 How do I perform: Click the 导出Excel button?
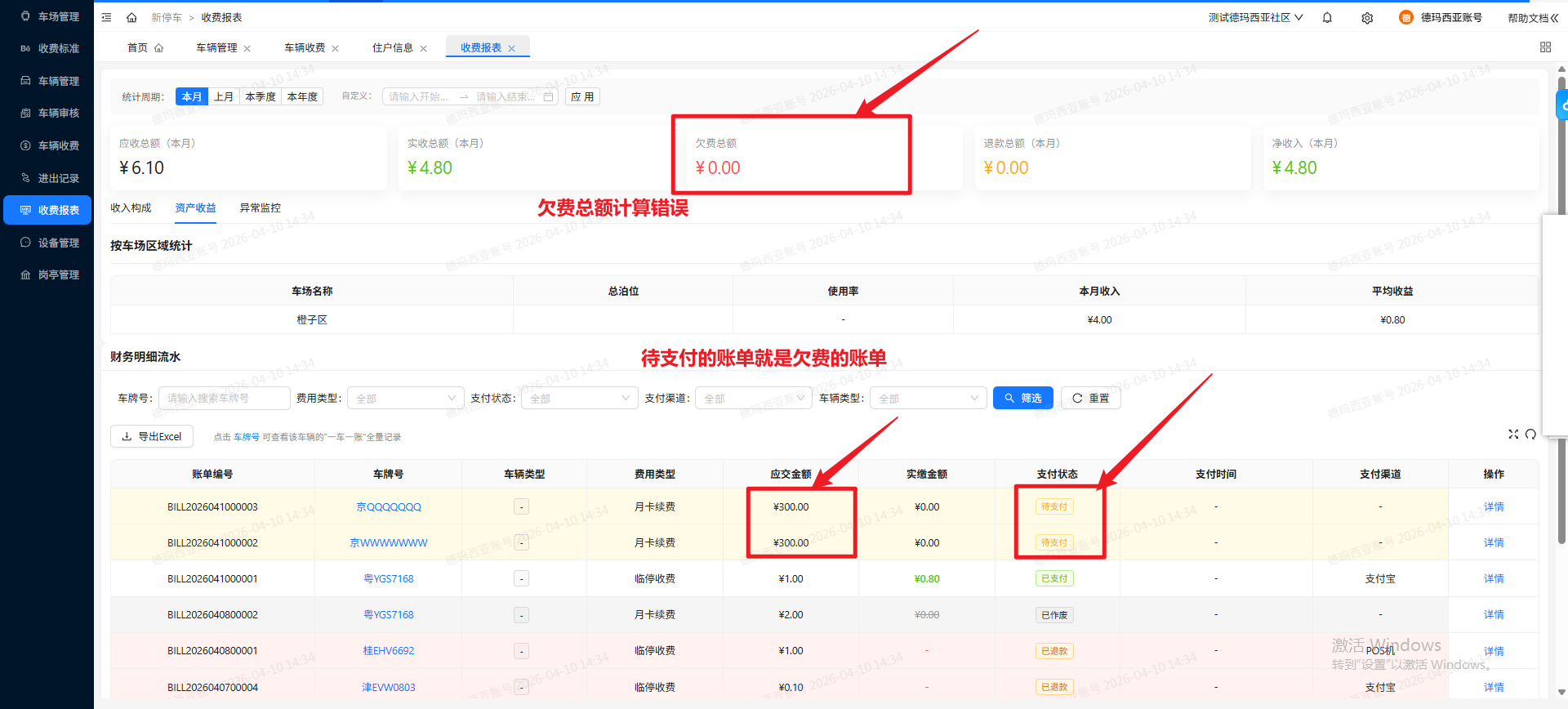pos(152,436)
